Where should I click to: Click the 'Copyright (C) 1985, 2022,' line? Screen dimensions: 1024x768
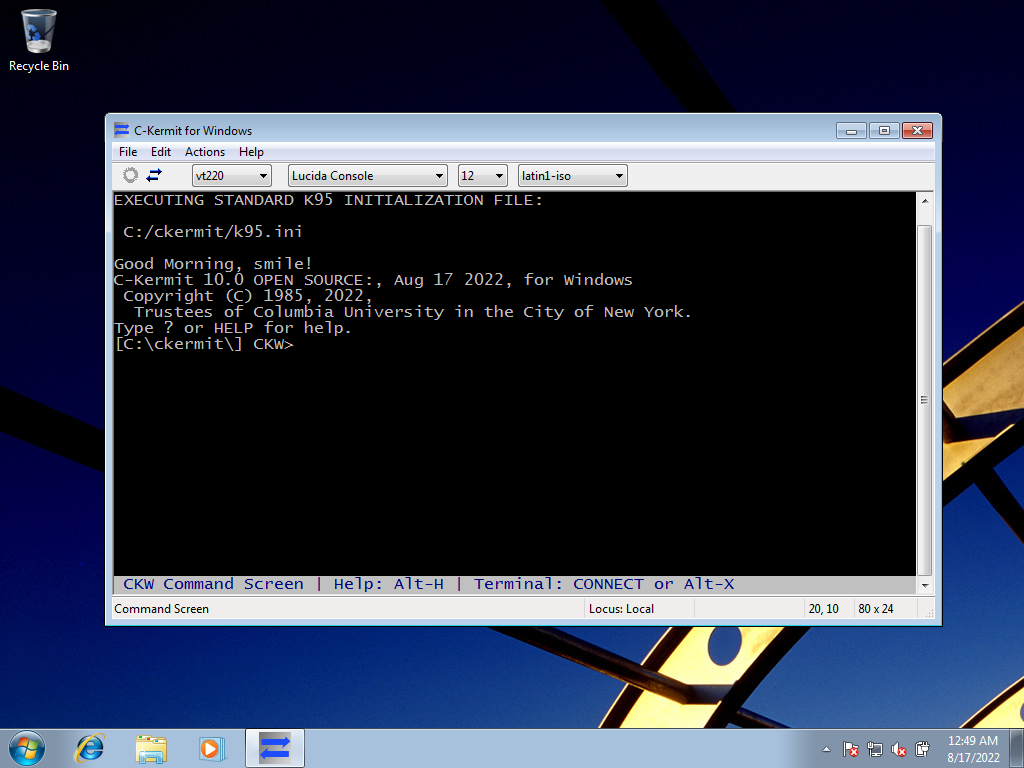tap(248, 296)
